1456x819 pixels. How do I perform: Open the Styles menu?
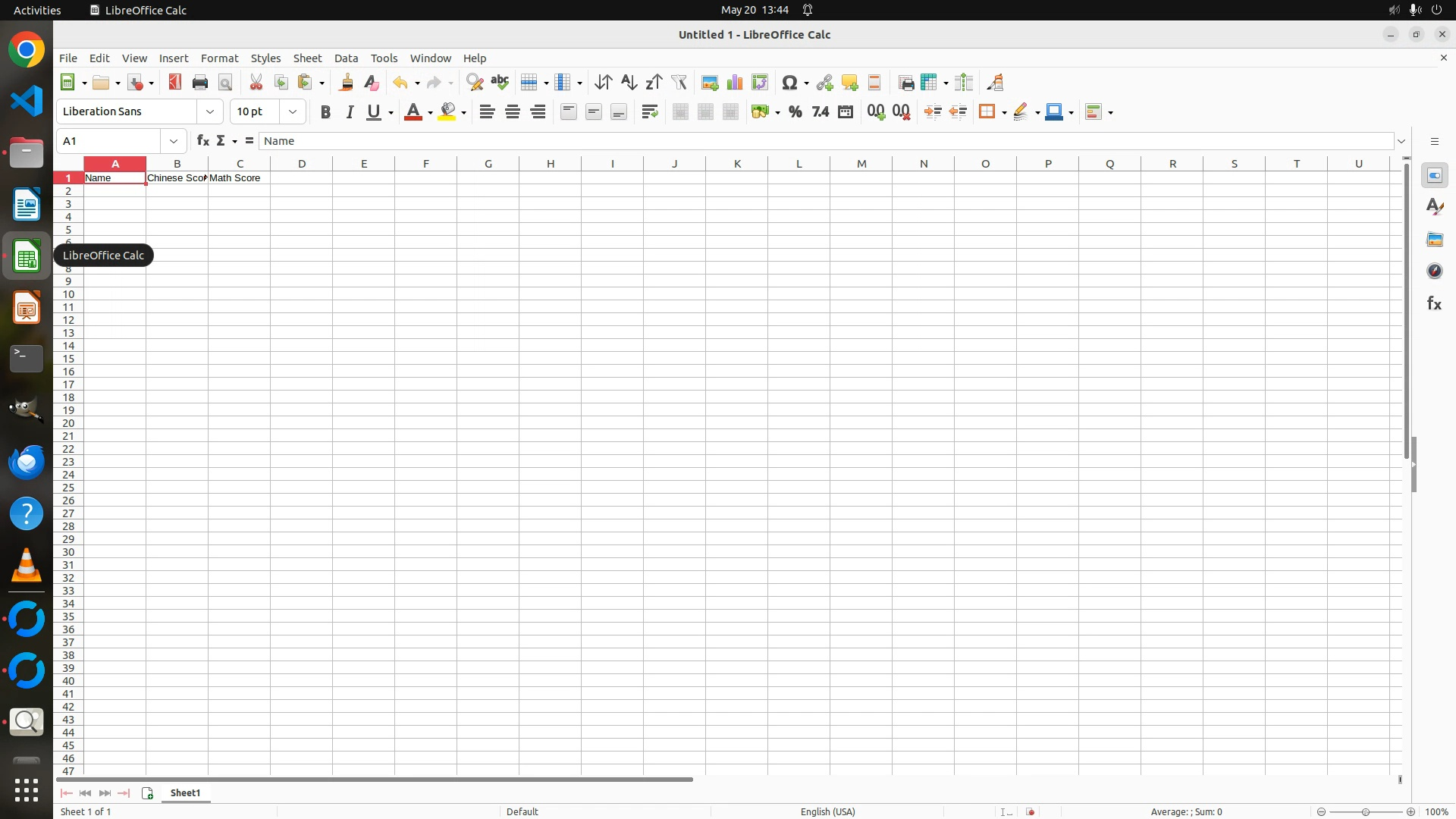pos(265,58)
